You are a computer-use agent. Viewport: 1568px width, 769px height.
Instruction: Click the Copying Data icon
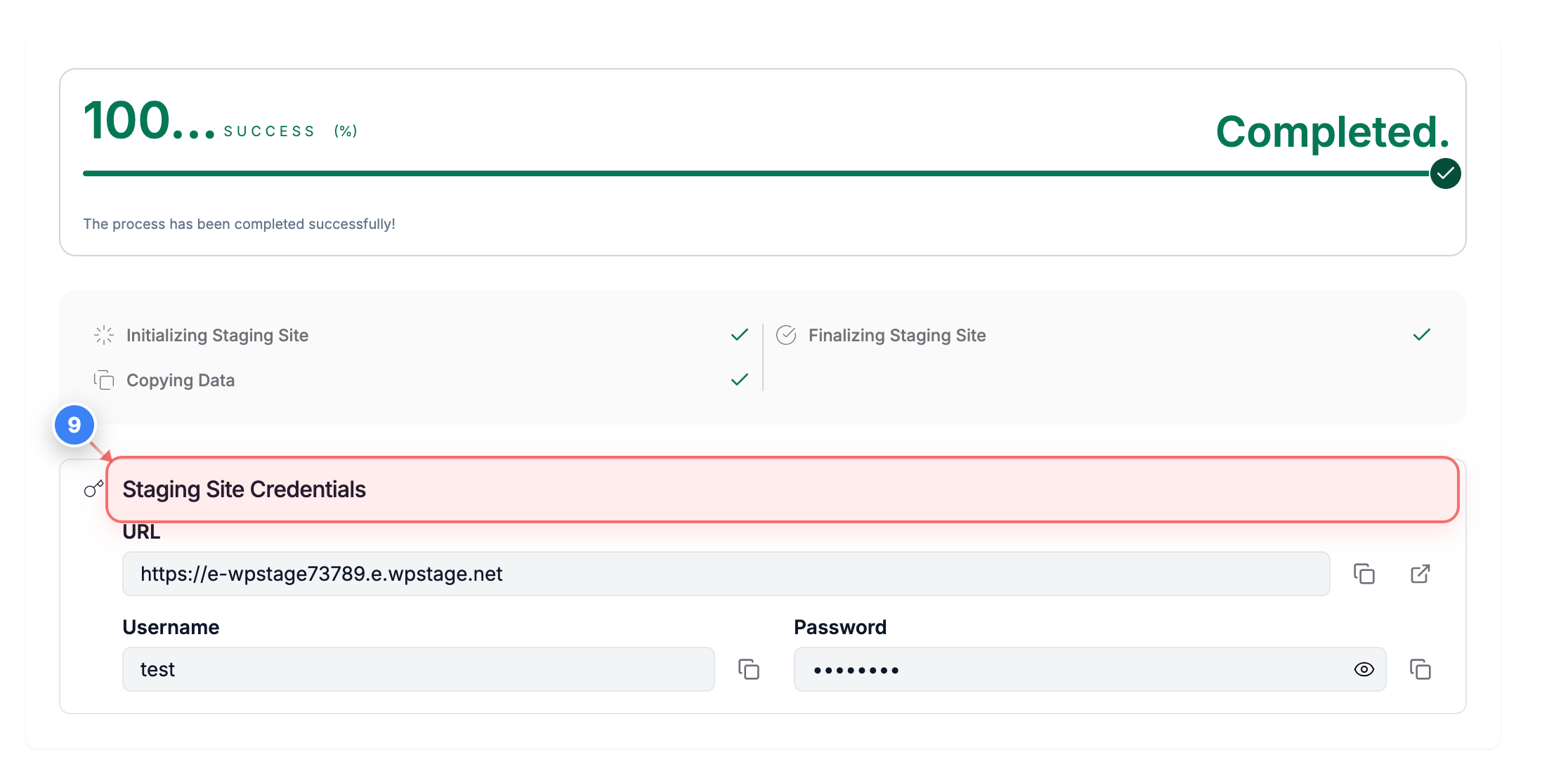(x=103, y=380)
